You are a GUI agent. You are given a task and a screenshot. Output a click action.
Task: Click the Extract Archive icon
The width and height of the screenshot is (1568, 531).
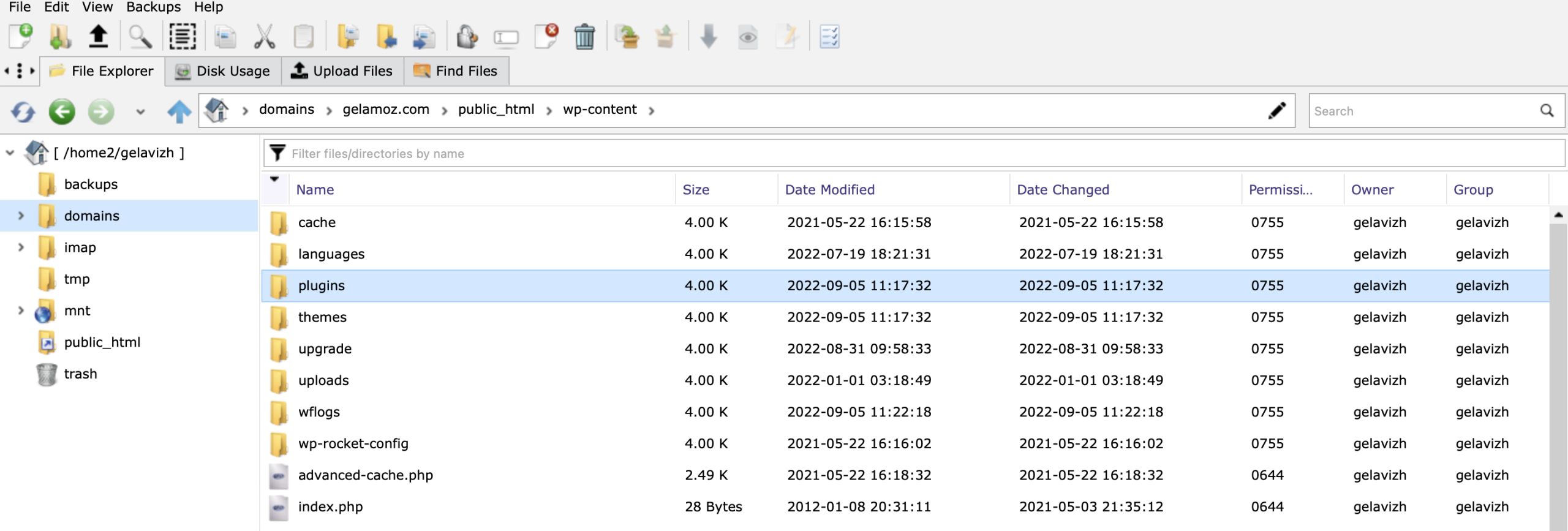pyautogui.click(x=665, y=36)
